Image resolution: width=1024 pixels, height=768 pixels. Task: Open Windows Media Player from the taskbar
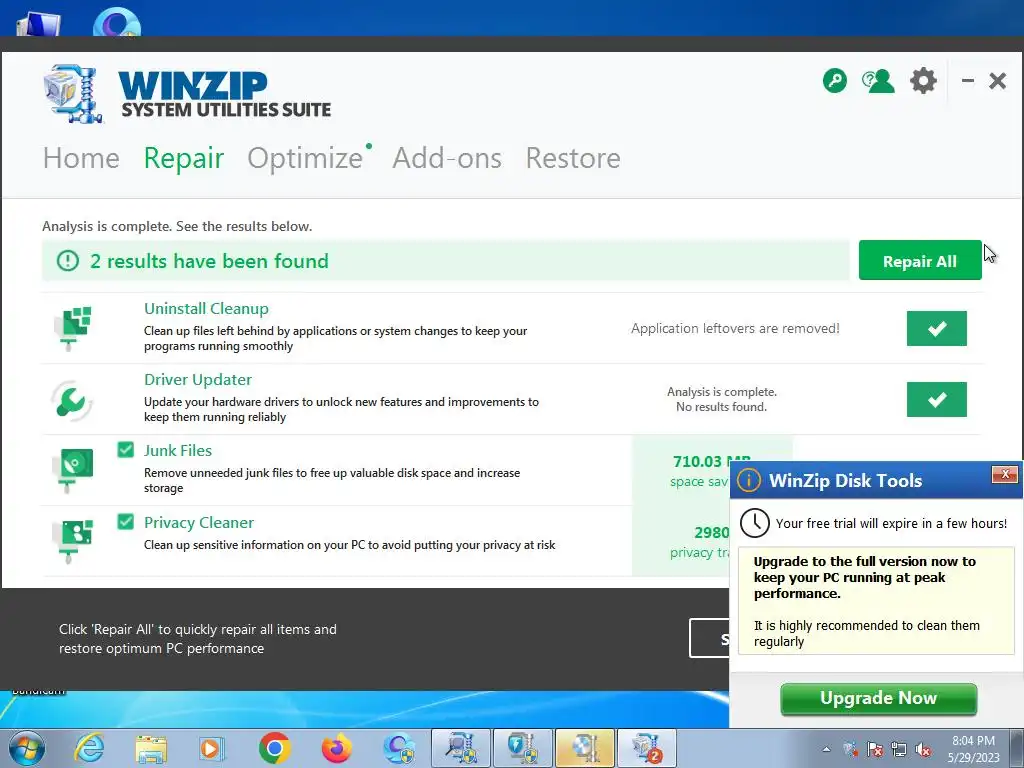pos(212,748)
